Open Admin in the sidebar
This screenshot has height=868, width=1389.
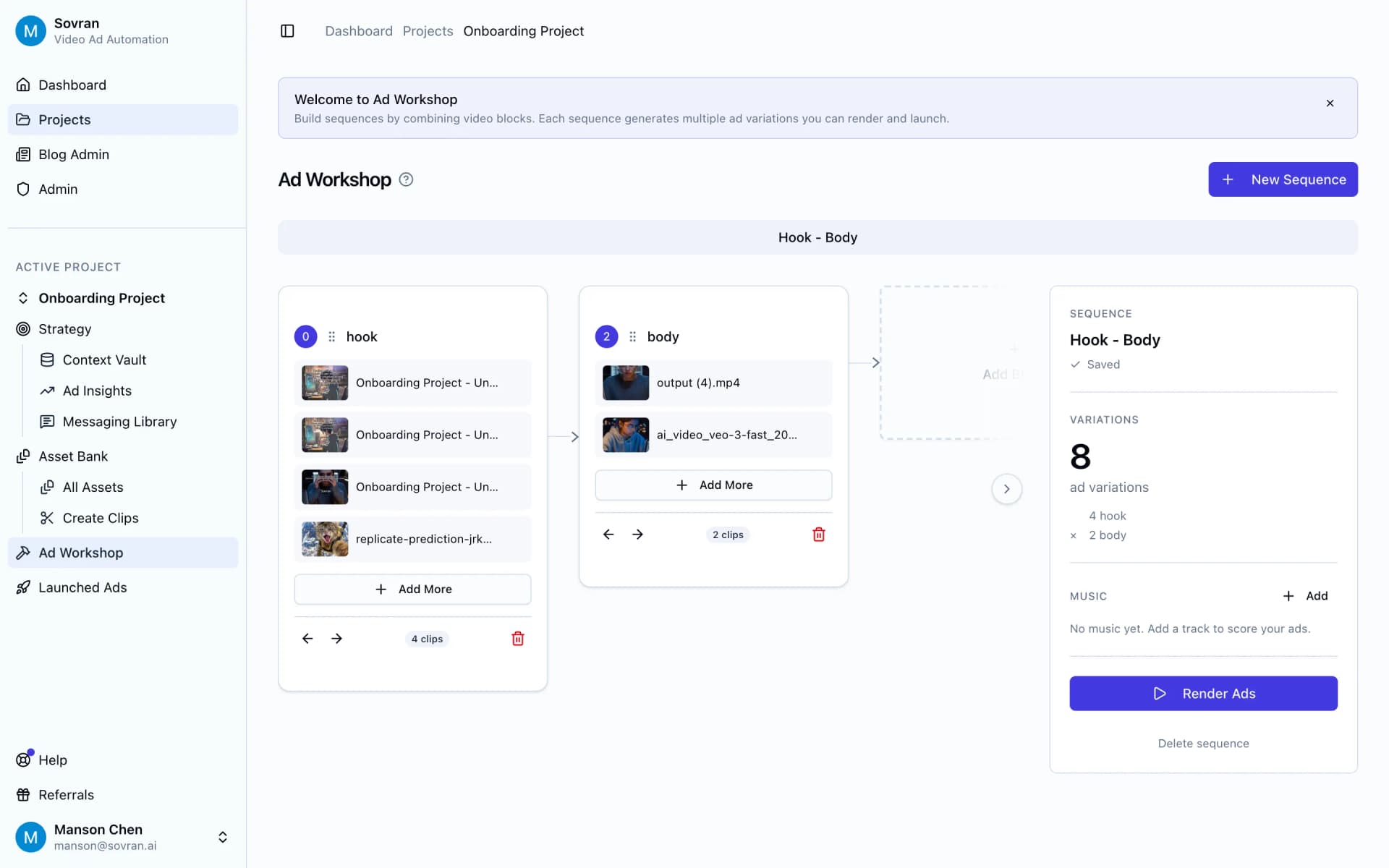click(x=123, y=189)
